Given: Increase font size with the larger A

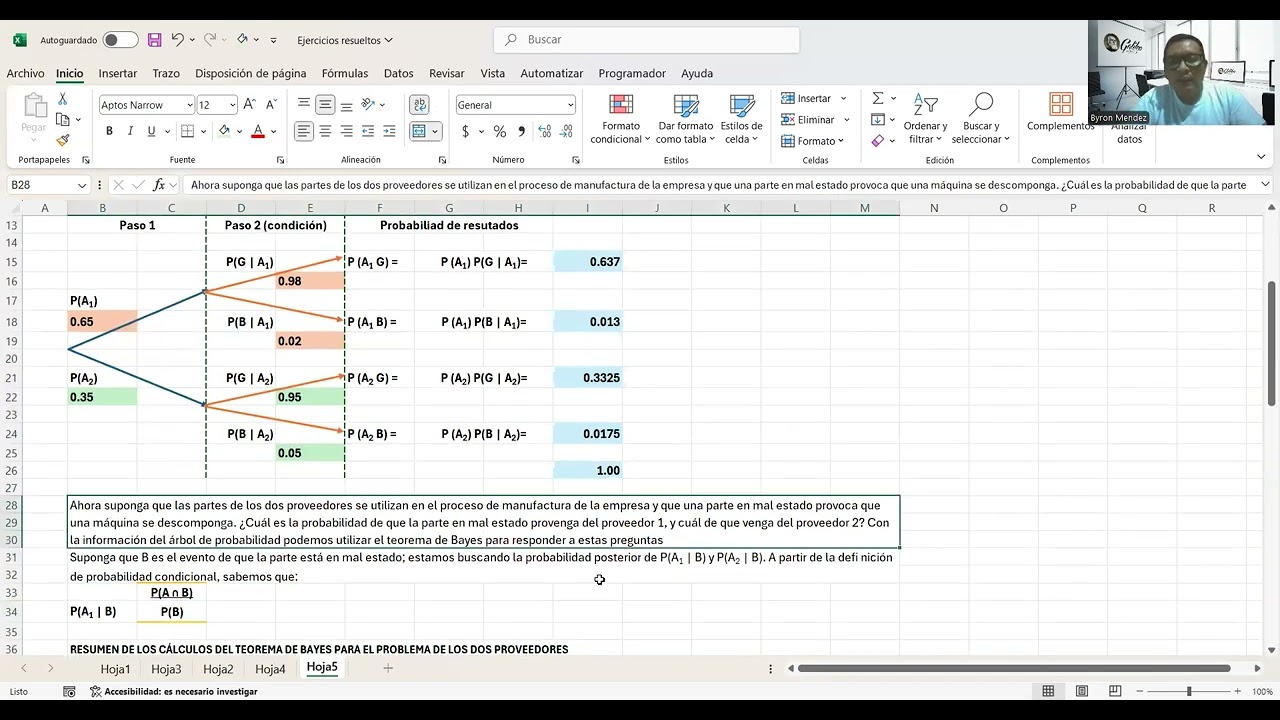Looking at the screenshot, I should [249, 105].
